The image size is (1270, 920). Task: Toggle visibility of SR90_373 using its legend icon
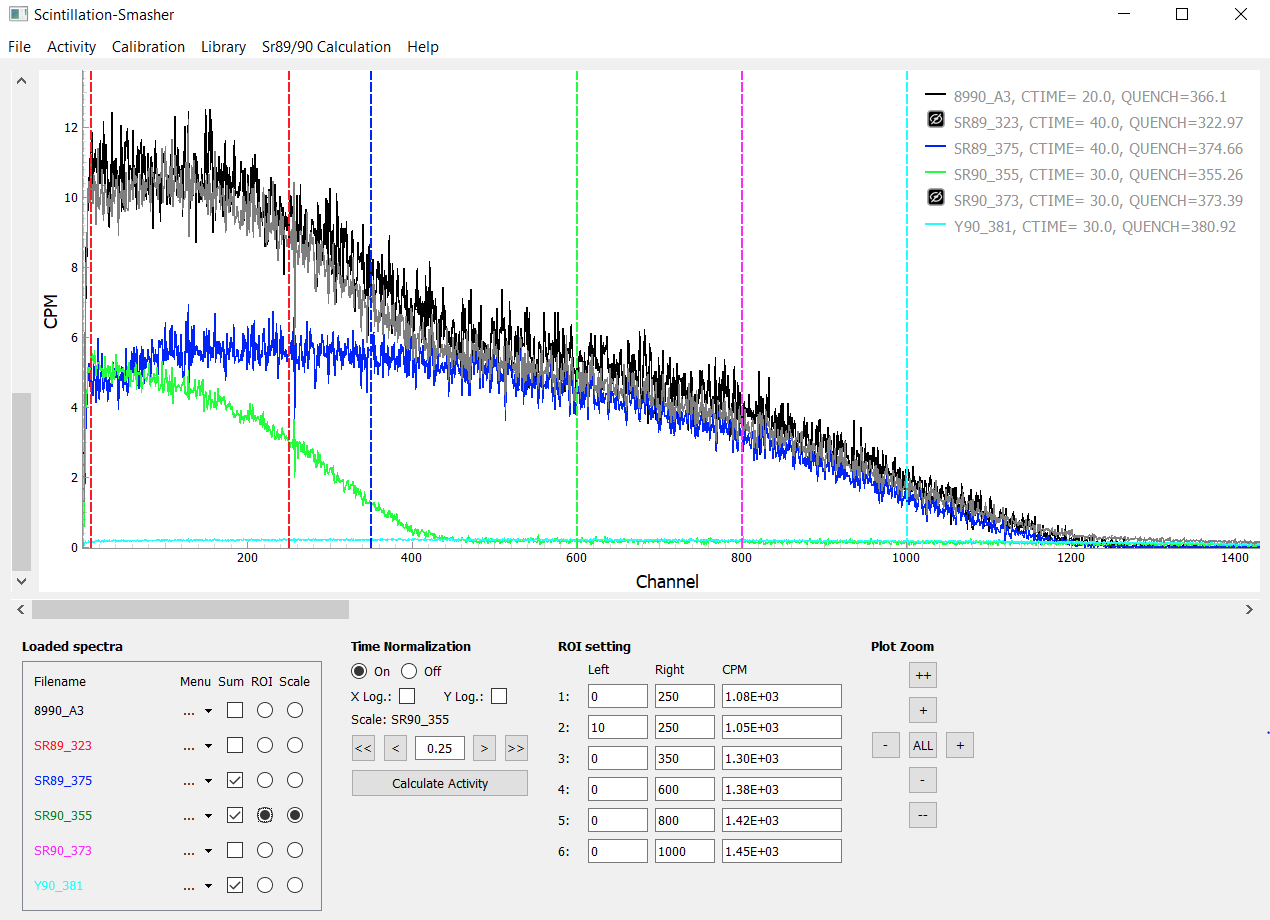pos(934,197)
